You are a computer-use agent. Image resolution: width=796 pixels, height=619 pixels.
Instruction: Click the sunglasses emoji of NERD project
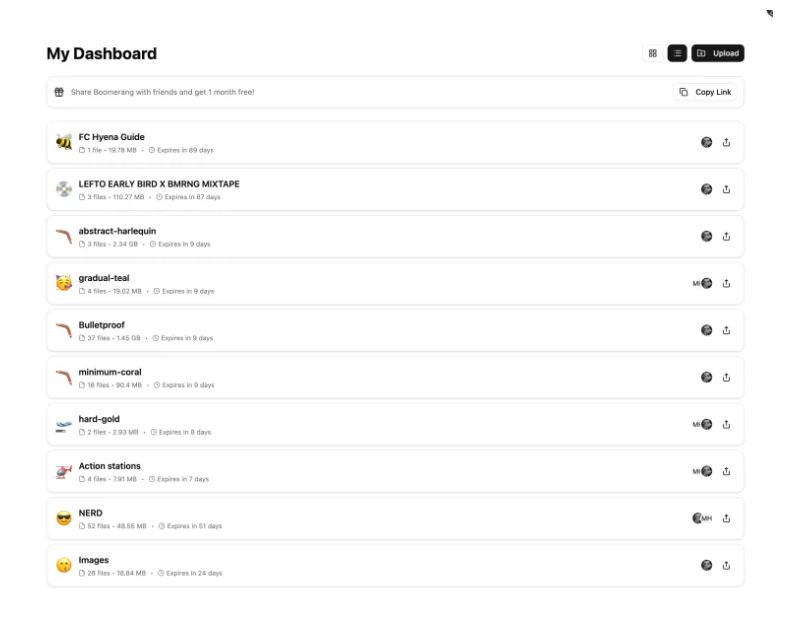[x=64, y=518]
